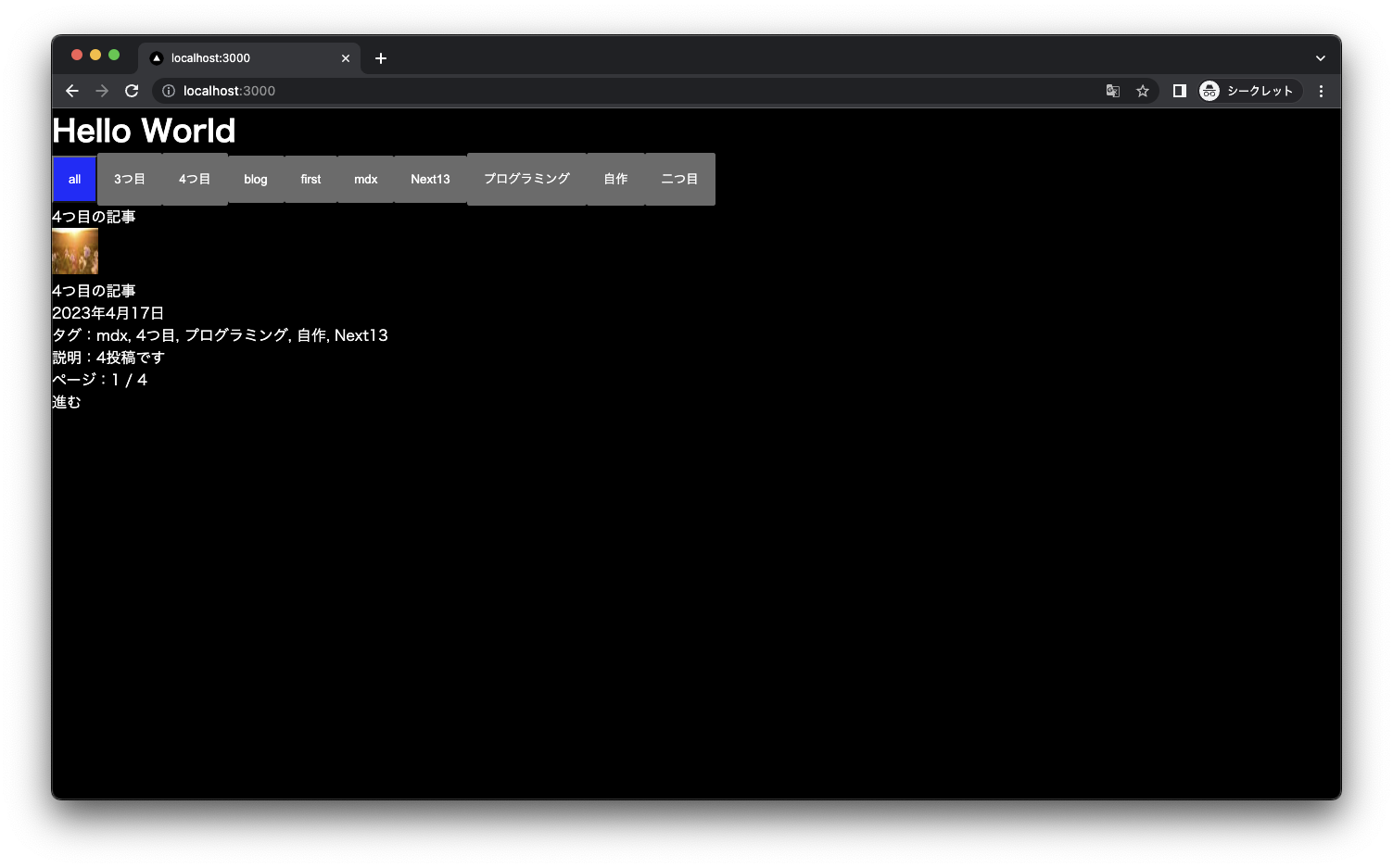Click the date 2023年4月17日

coord(108,313)
